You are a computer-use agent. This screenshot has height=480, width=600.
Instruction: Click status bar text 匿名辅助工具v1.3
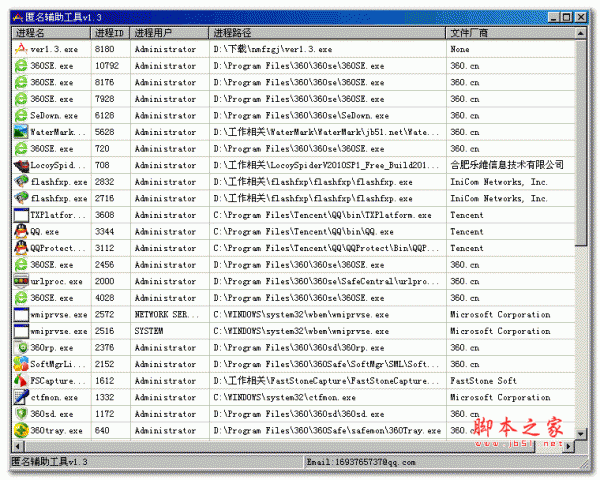click(49, 462)
